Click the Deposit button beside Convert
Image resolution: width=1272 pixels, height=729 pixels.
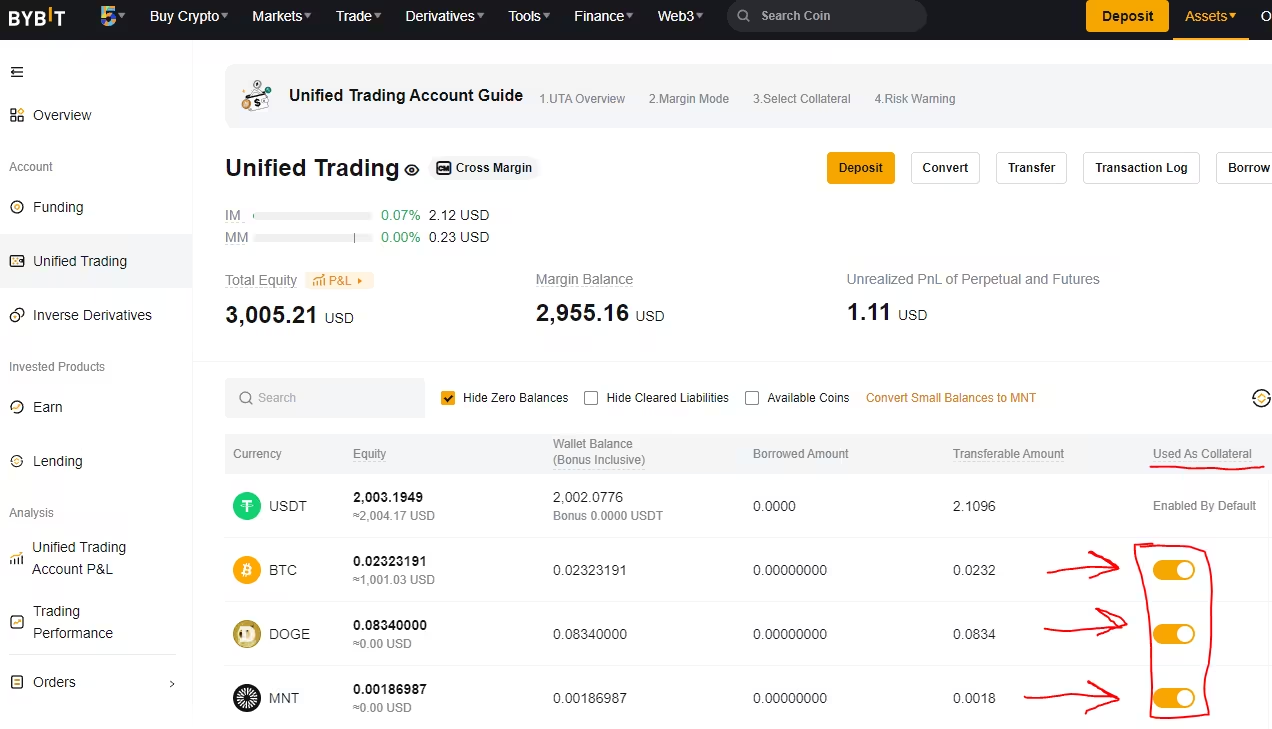point(861,168)
